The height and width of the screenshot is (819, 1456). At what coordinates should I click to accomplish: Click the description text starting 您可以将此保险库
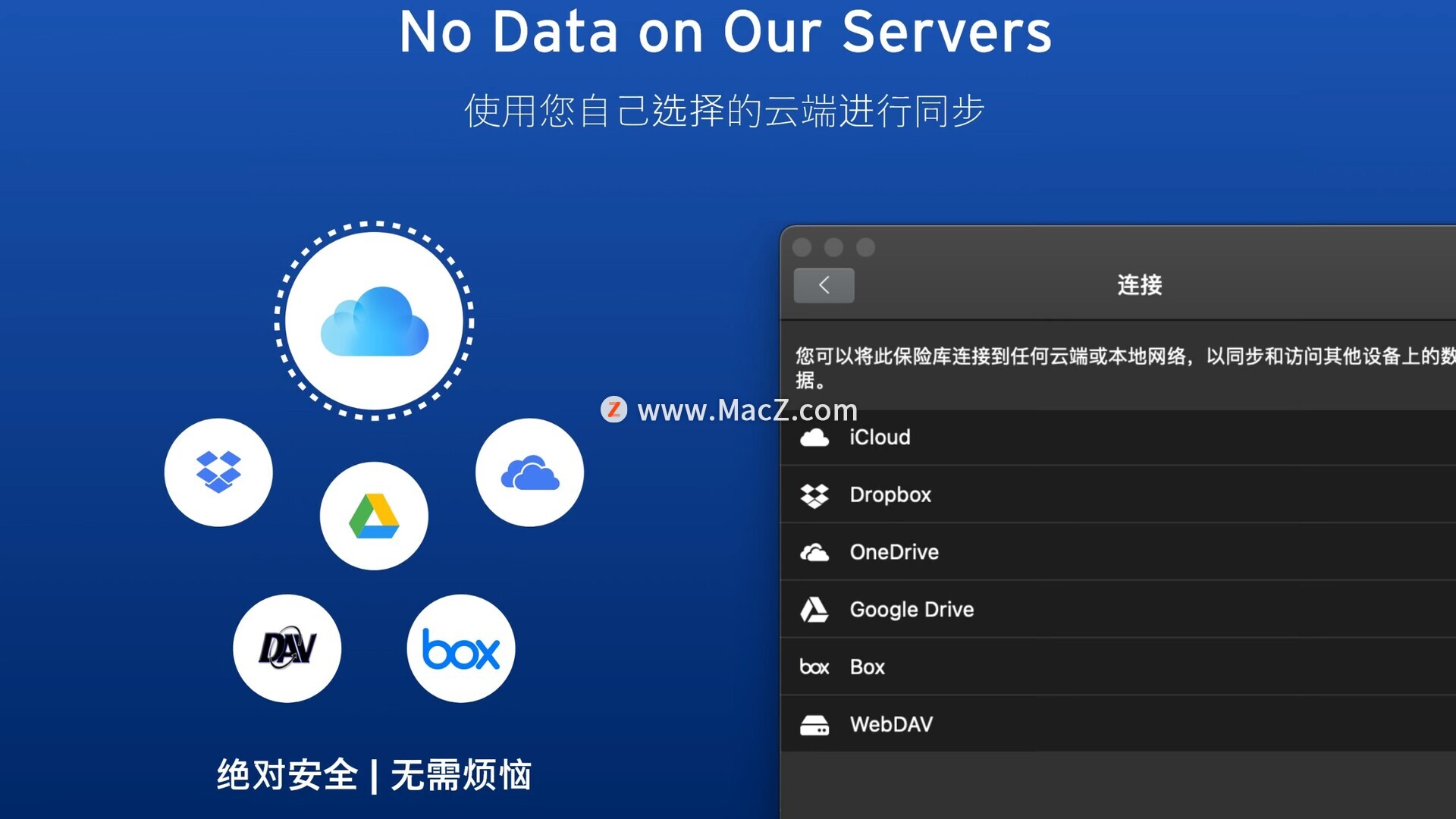pyautogui.click(x=1125, y=368)
